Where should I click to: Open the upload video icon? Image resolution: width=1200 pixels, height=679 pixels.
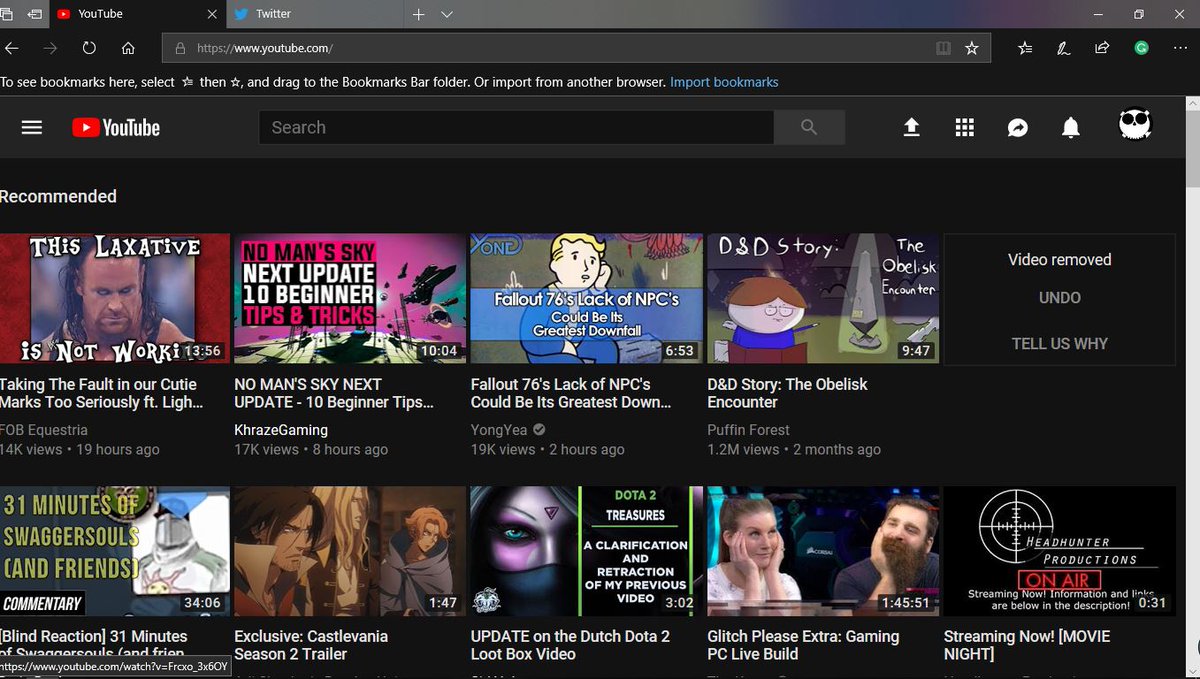[911, 127]
